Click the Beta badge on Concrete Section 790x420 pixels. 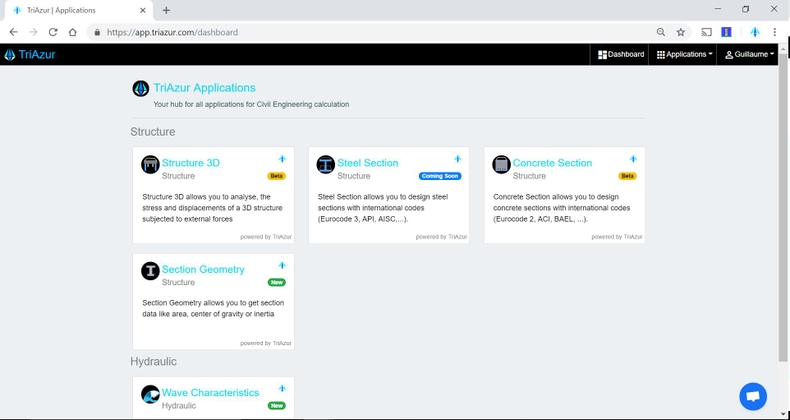(x=627, y=176)
